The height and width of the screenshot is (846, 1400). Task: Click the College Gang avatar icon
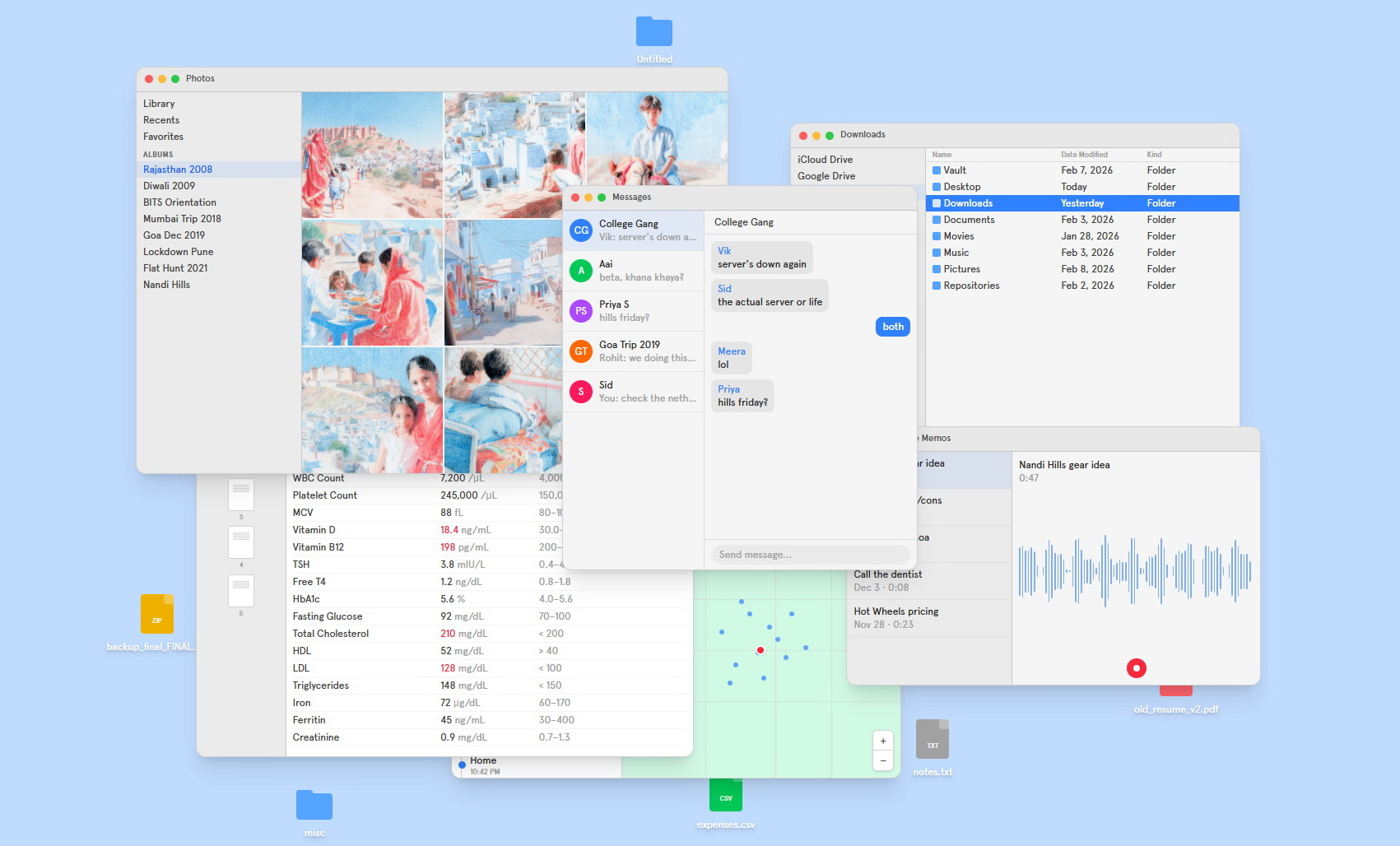point(581,230)
